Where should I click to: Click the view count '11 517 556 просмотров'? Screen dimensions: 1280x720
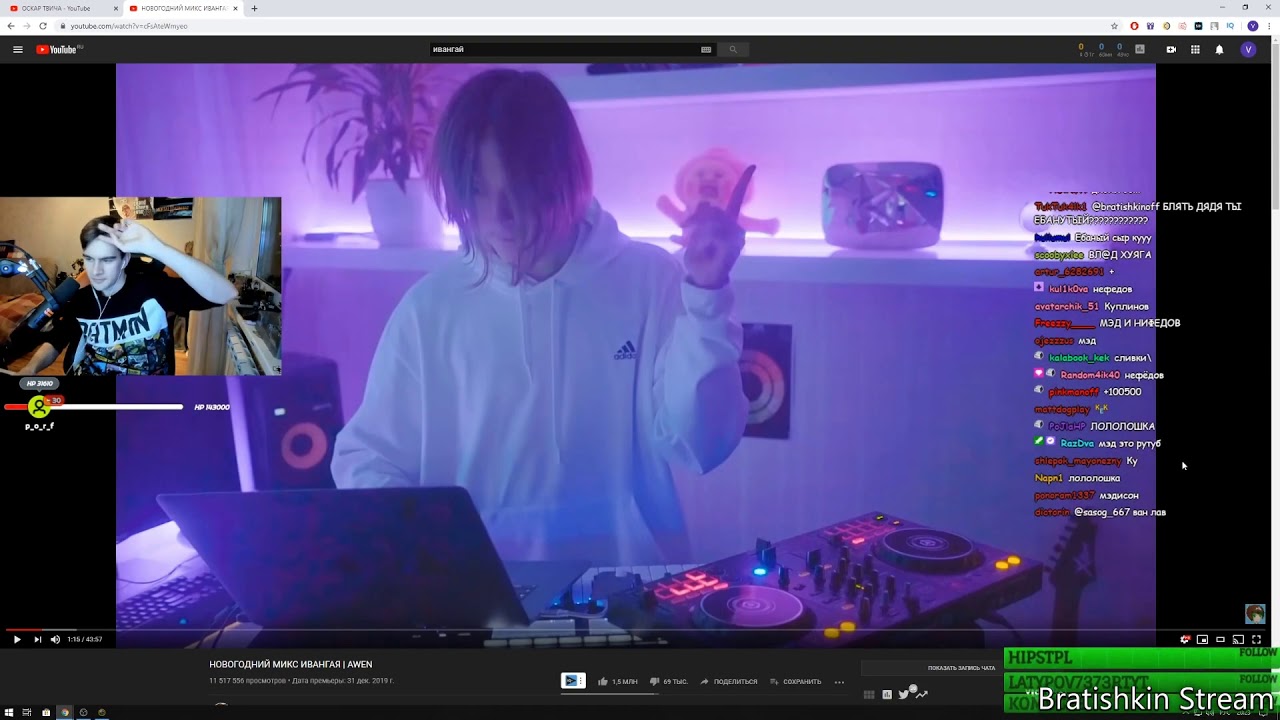coord(247,681)
